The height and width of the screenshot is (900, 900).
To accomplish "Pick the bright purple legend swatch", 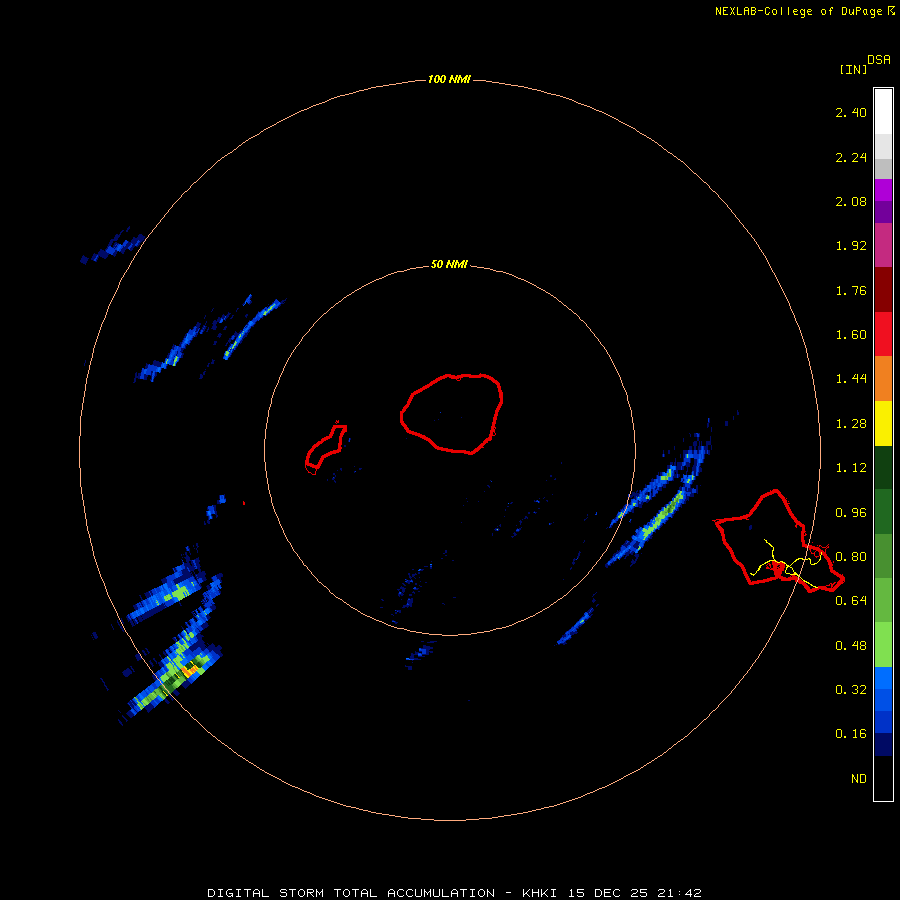I will coord(883,190).
